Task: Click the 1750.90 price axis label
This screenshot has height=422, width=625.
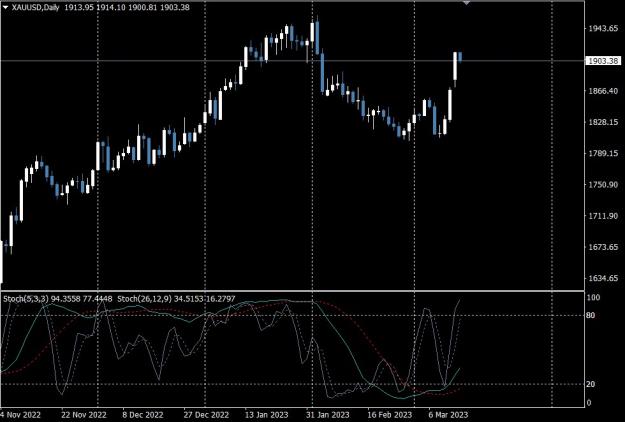Action: pos(603,185)
